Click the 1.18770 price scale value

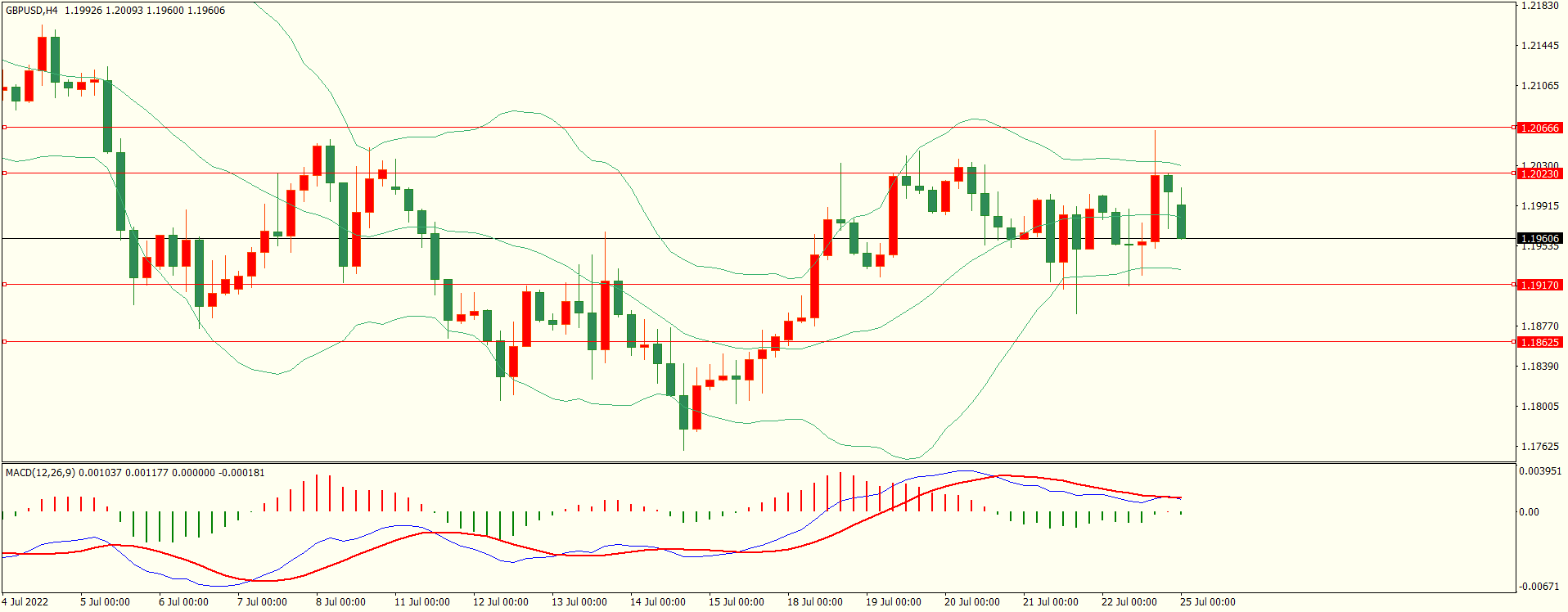(x=1539, y=326)
